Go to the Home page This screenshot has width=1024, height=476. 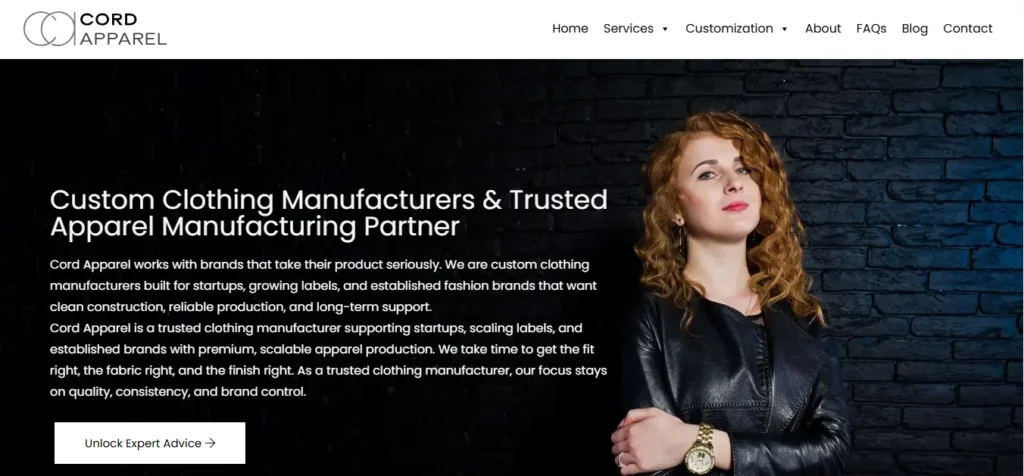coord(570,29)
